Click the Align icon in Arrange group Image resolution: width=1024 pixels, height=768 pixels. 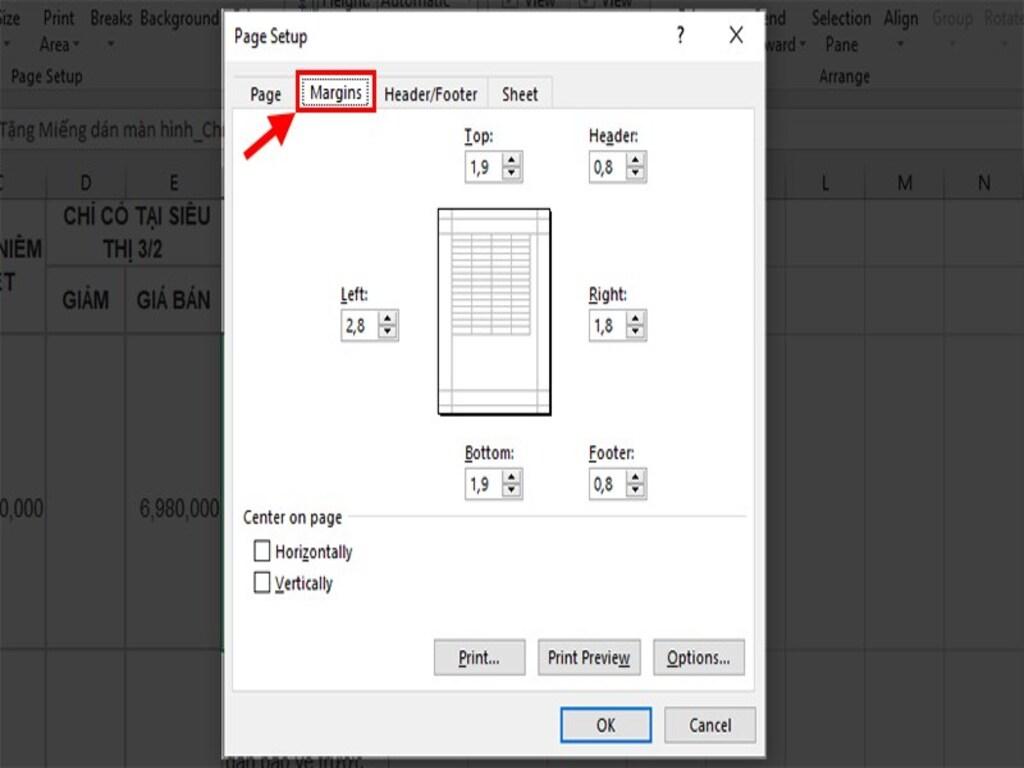click(900, 18)
